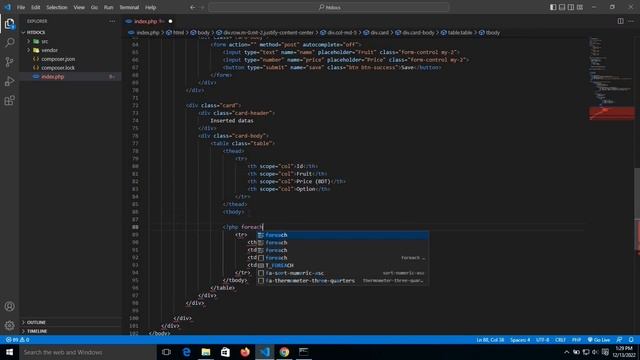Open File Explorer from the taskbar
640x360 pixels.
tap(206, 352)
